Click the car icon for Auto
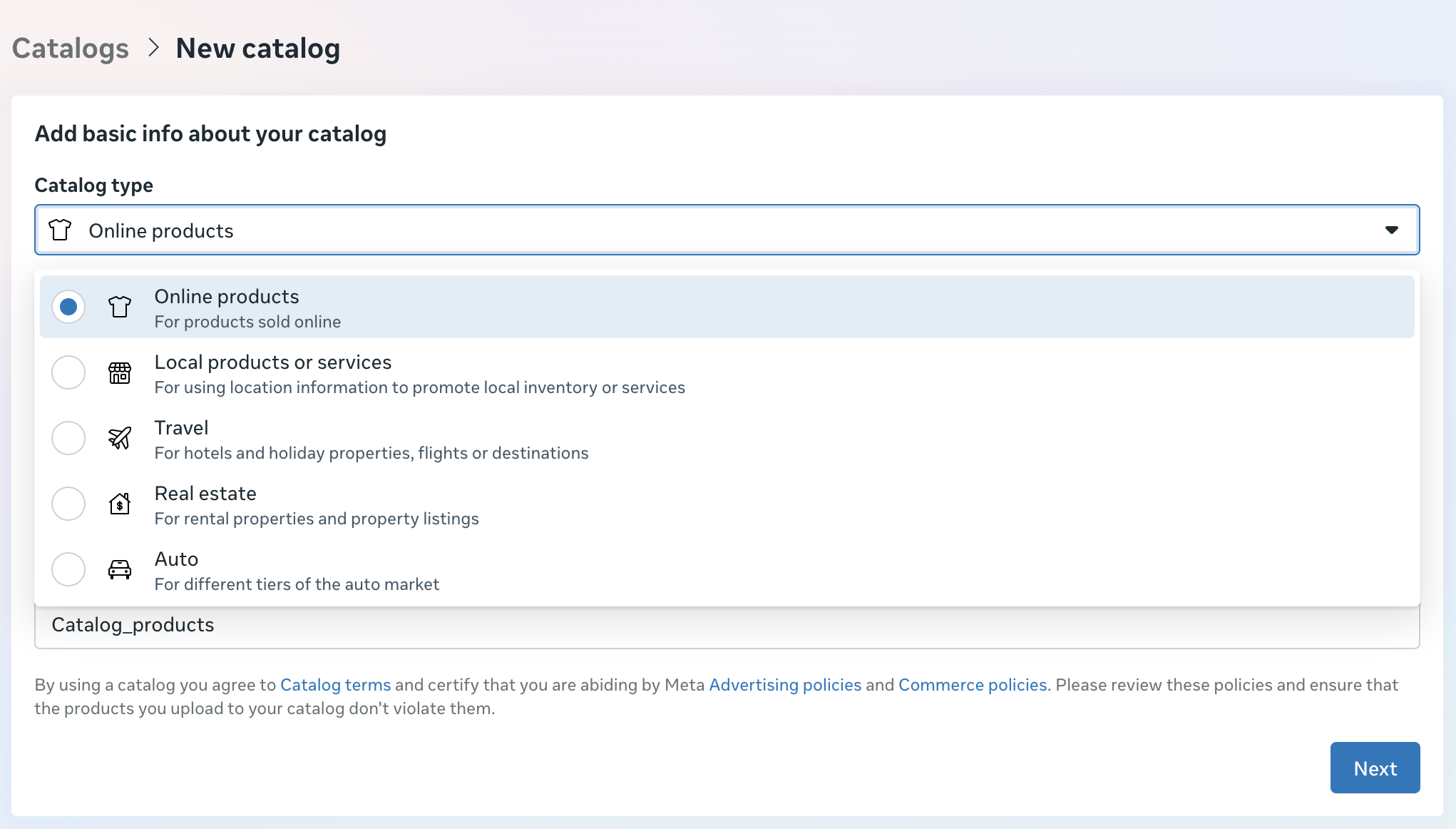Screen dimensions: 1456x829 pos(120,569)
